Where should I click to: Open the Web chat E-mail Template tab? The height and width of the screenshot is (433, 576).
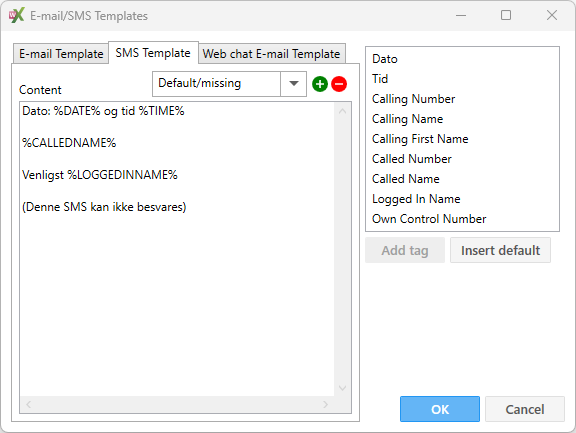[271, 54]
